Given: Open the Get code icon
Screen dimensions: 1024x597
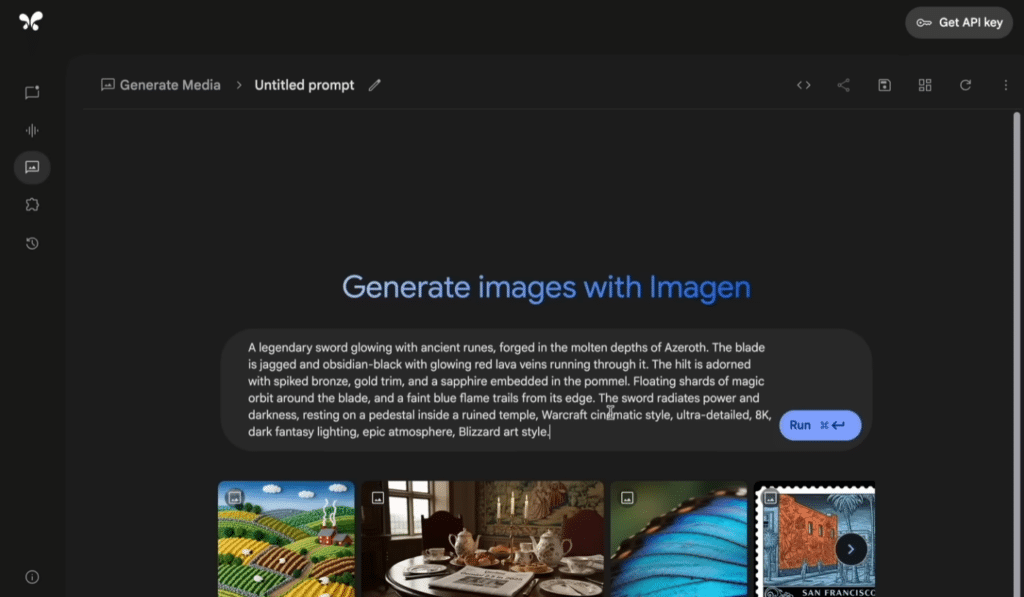Looking at the screenshot, I should 803,85.
